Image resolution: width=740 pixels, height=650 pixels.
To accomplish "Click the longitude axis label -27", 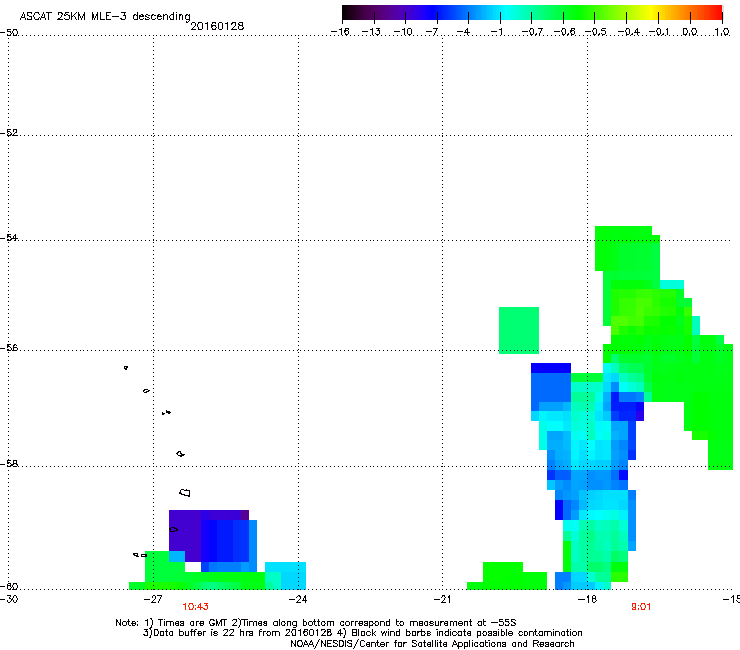I will tap(153, 599).
